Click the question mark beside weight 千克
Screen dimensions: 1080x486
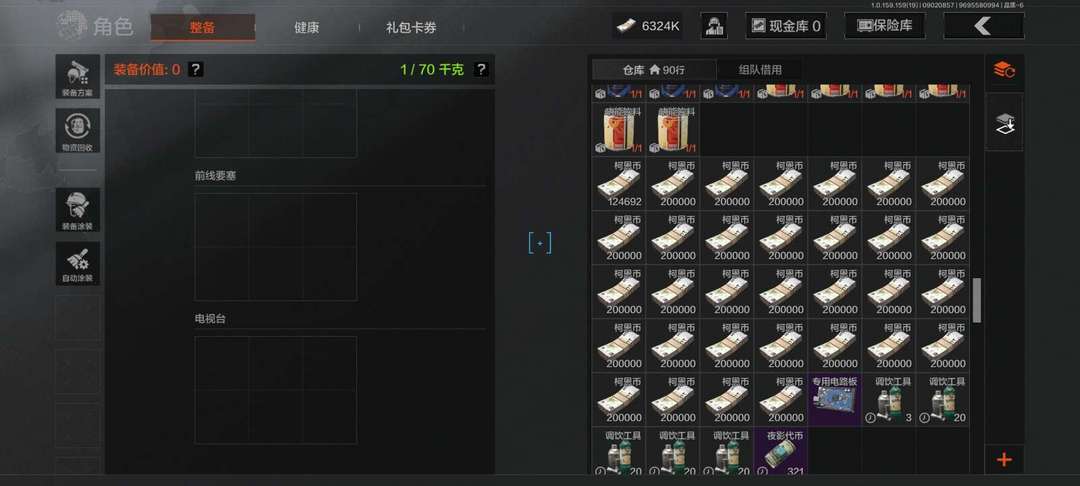(x=481, y=70)
